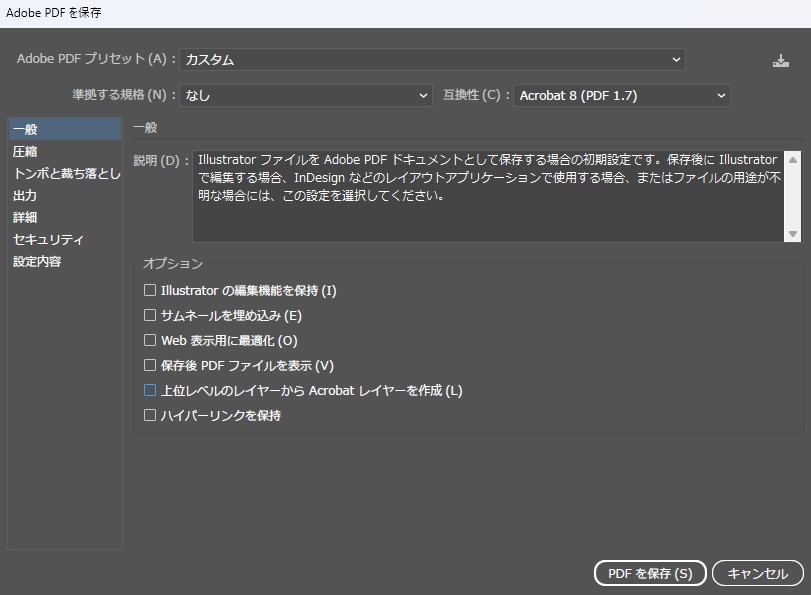Select the 詳細 category
Screen dimensions: 811x595
click(x=65, y=217)
